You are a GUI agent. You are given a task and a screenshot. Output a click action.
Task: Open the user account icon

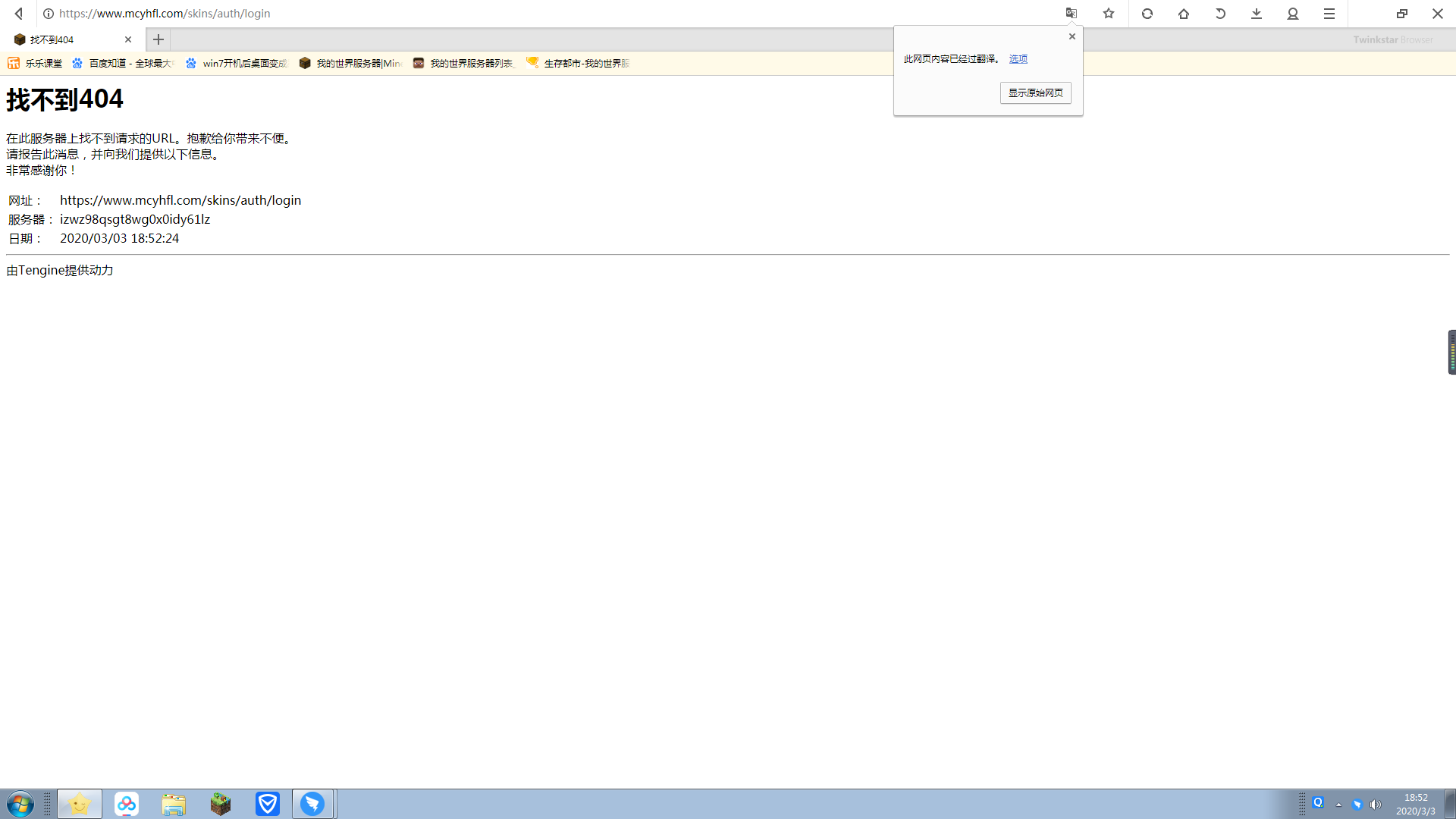point(1293,13)
